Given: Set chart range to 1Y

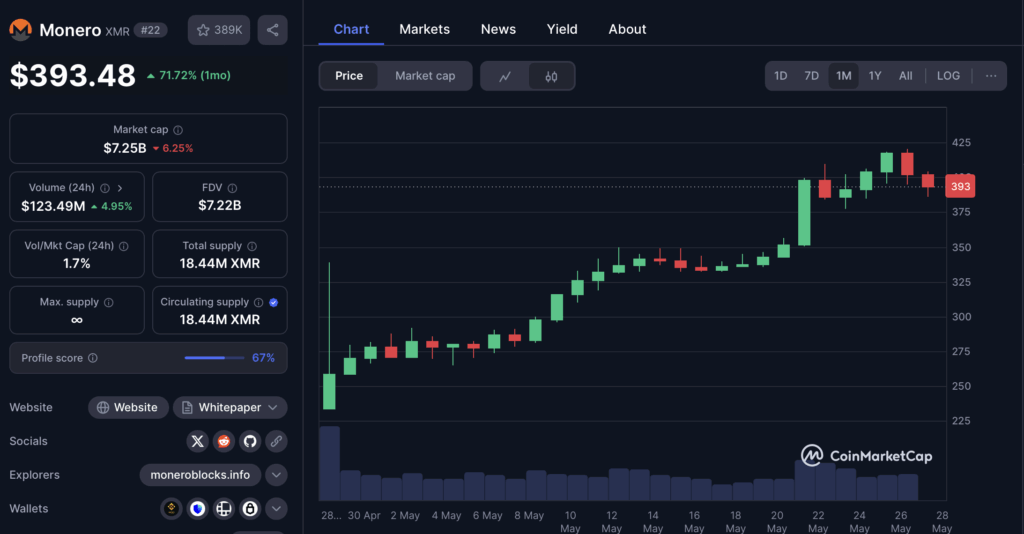Looking at the screenshot, I should pyautogui.click(x=874, y=76).
